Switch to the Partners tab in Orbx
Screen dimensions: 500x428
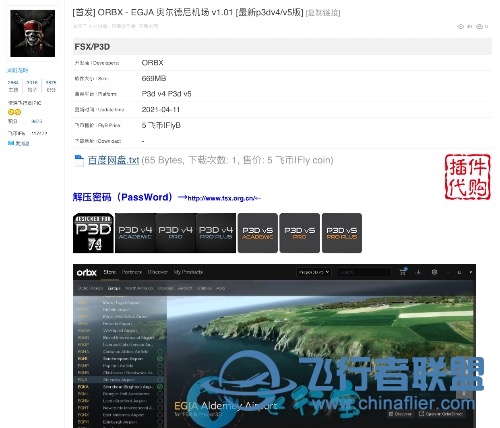click(132, 272)
